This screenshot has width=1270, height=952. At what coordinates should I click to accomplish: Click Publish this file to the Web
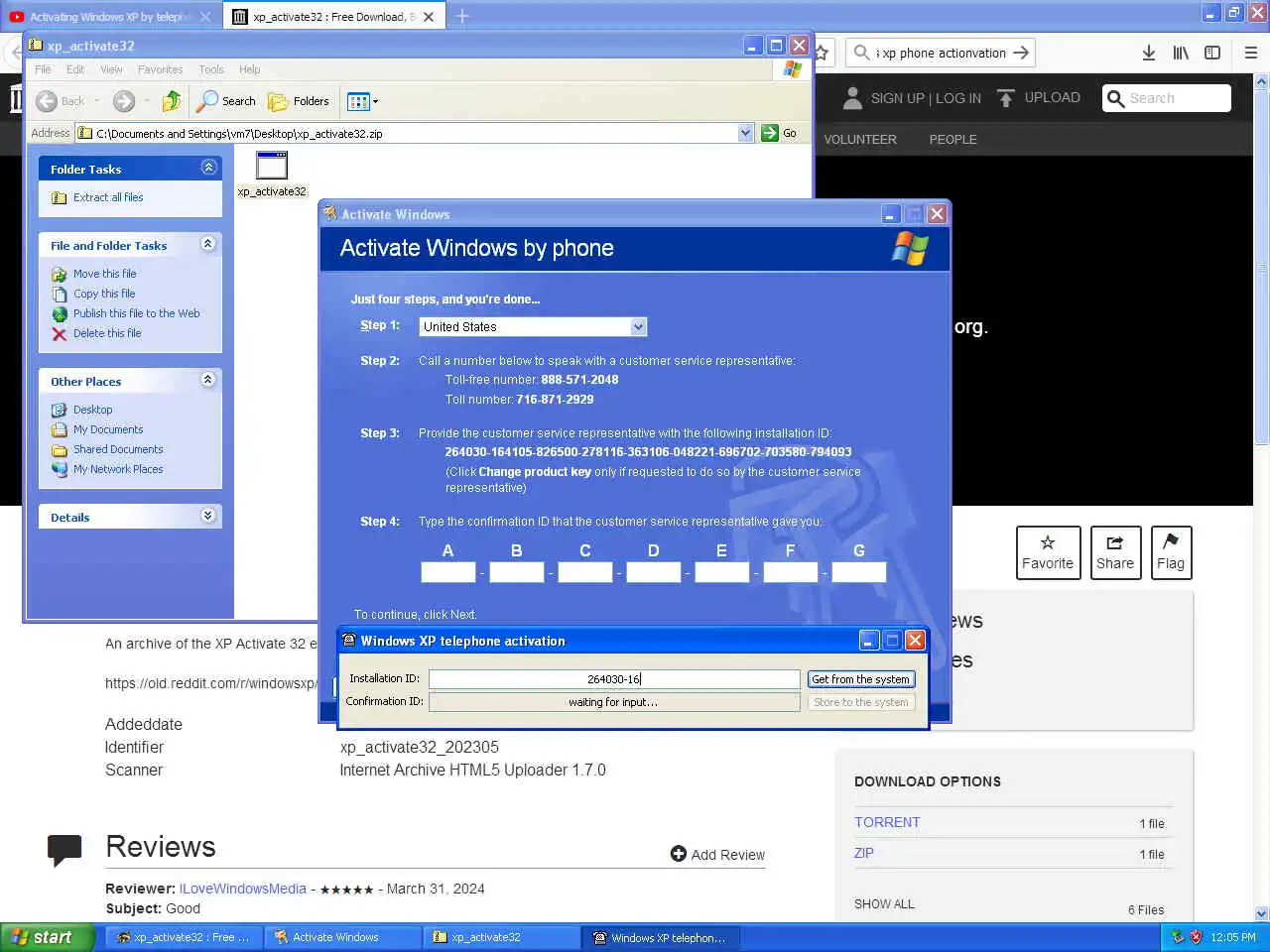tap(136, 313)
